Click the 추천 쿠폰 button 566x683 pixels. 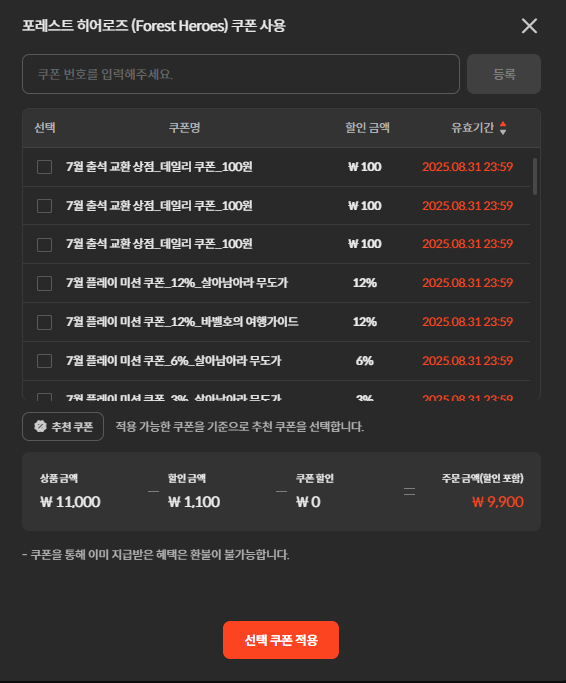[63, 426]
